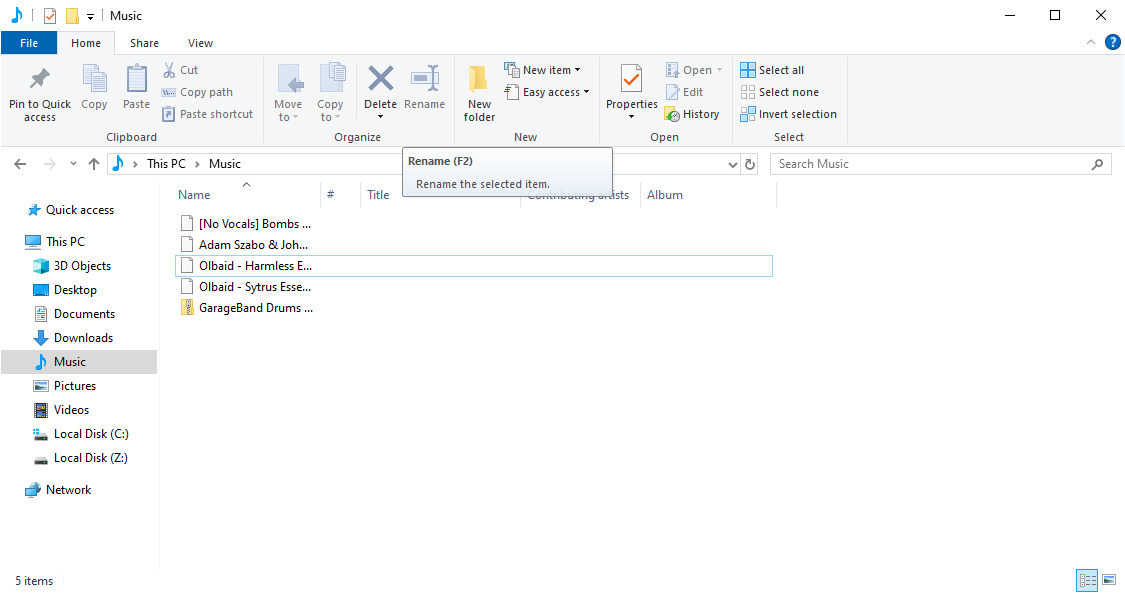1125x593 pixels.
Task: Click the History icon in Open group
Action: pos(672,114)
